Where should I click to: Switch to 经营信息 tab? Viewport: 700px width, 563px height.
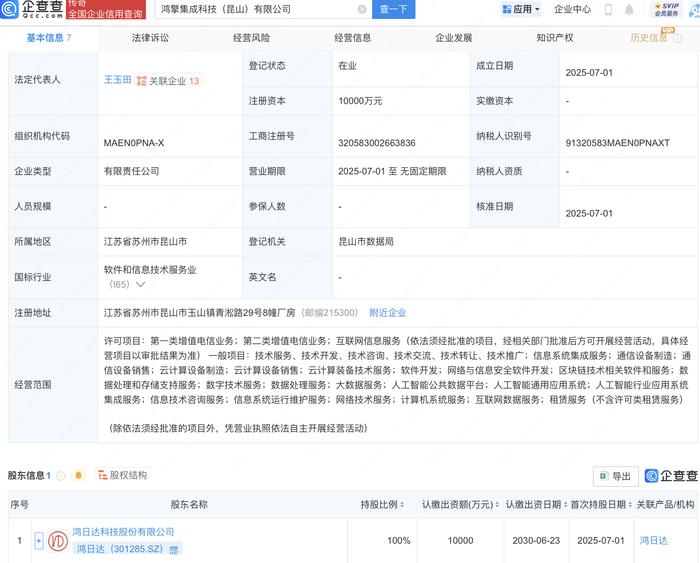coord(353,38)
